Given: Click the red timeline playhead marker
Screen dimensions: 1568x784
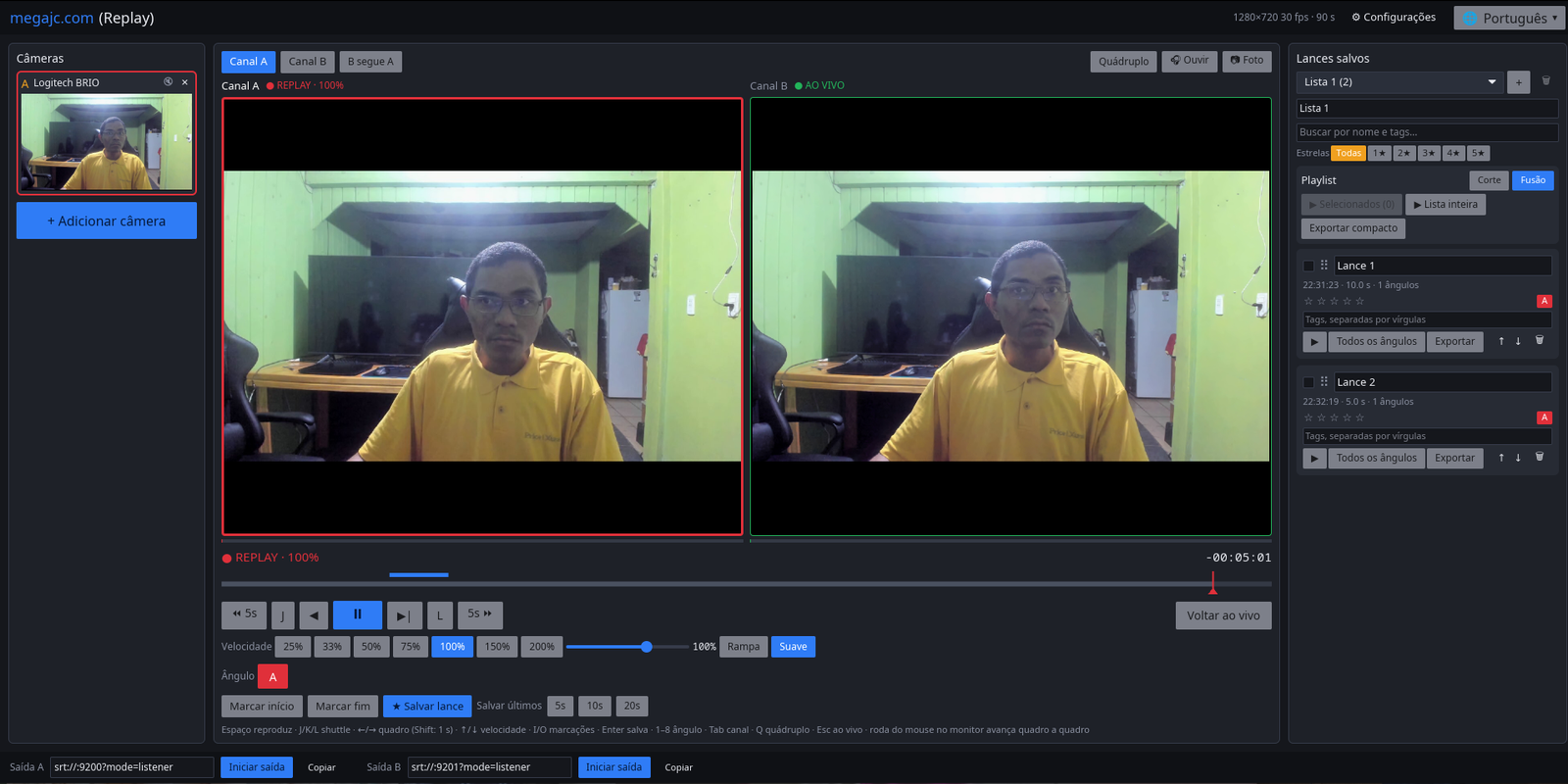Looking at the screenshot, I should (1212, 584).
